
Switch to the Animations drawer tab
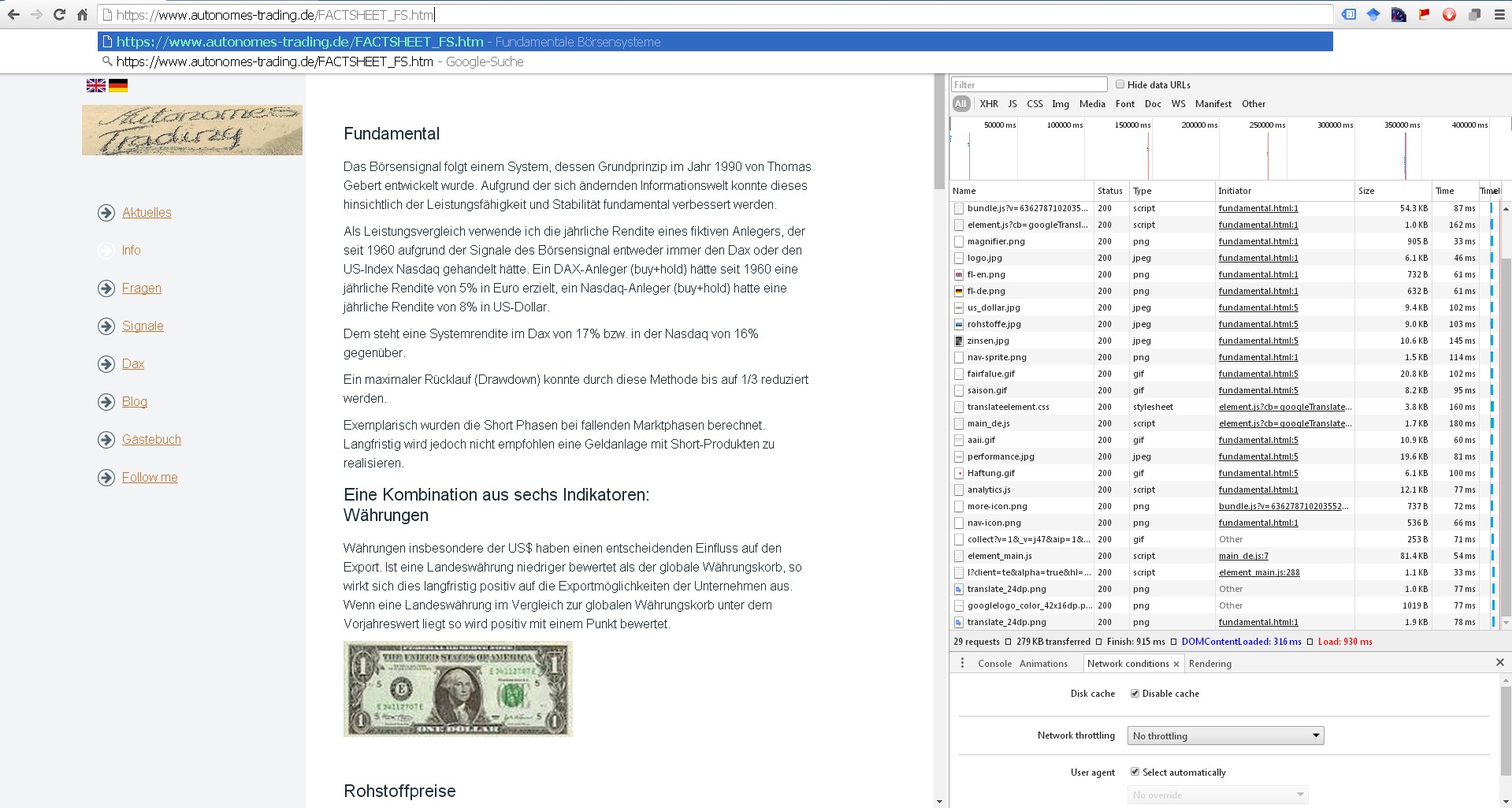point(1043,664)
